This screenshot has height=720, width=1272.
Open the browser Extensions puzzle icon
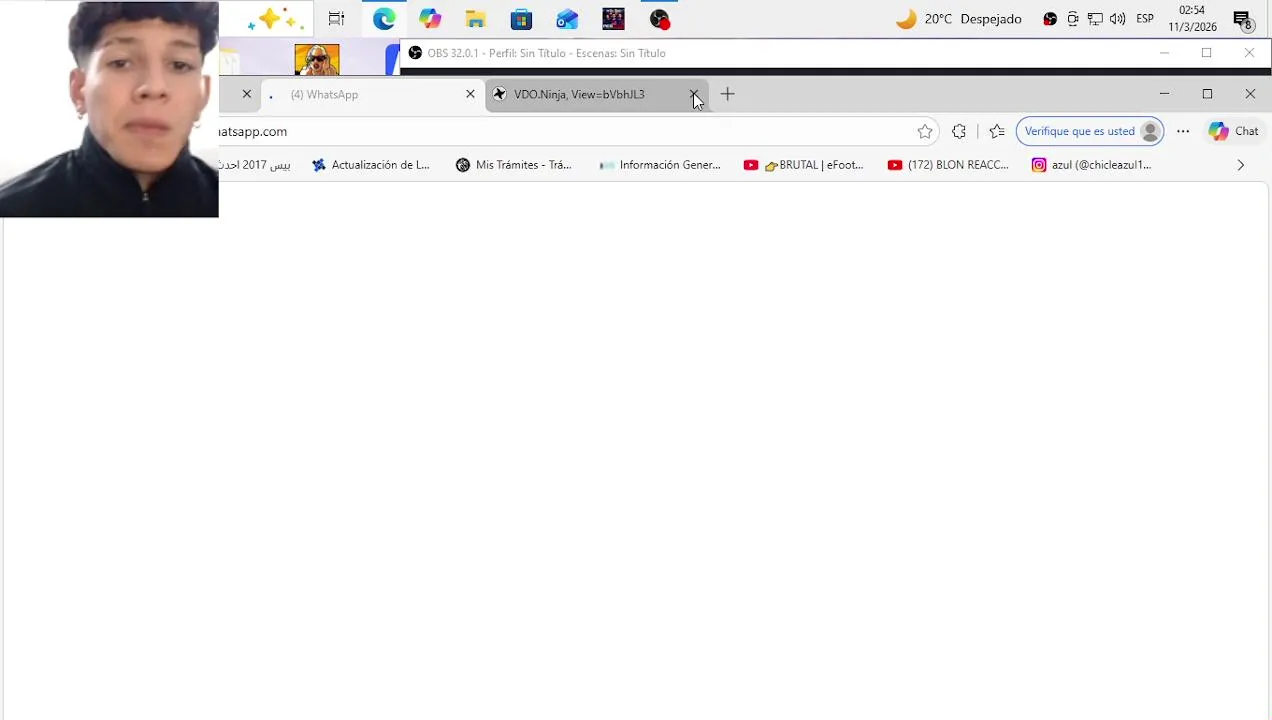coord(959,131)
